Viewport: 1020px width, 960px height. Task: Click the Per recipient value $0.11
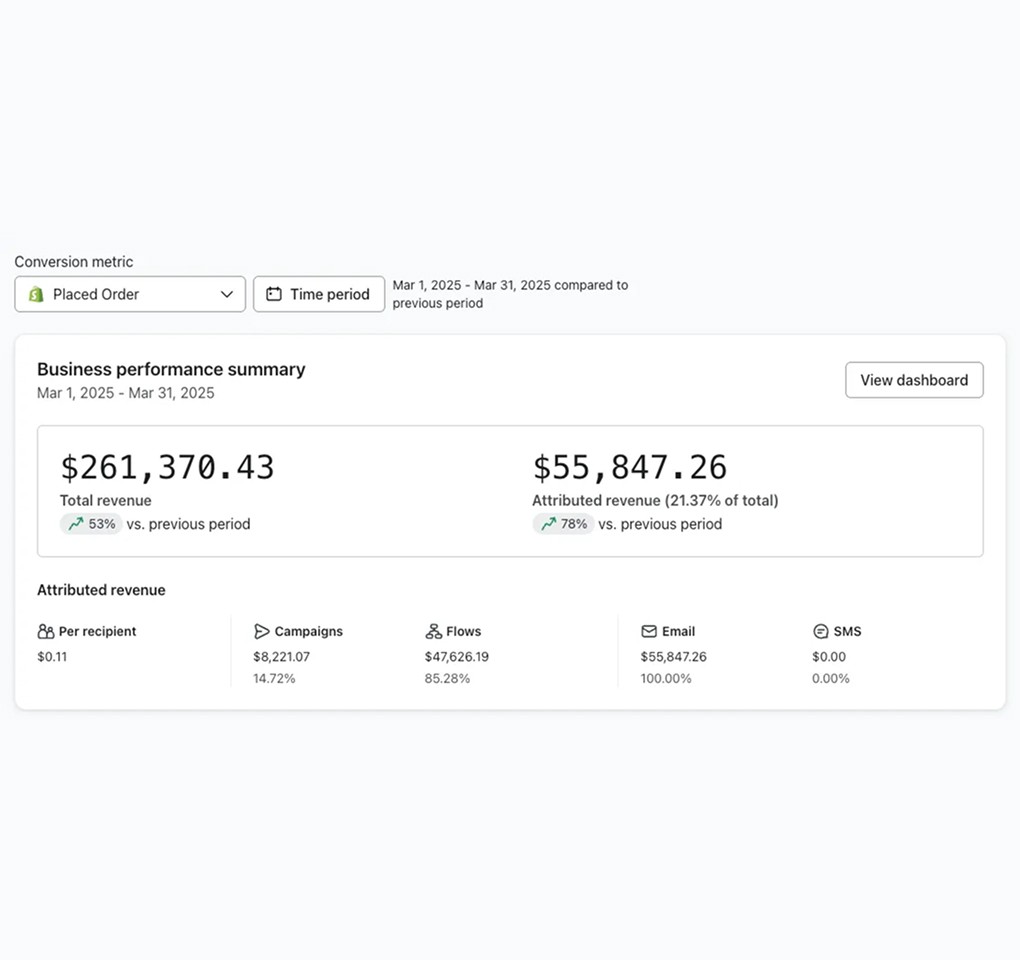point(52,656)
